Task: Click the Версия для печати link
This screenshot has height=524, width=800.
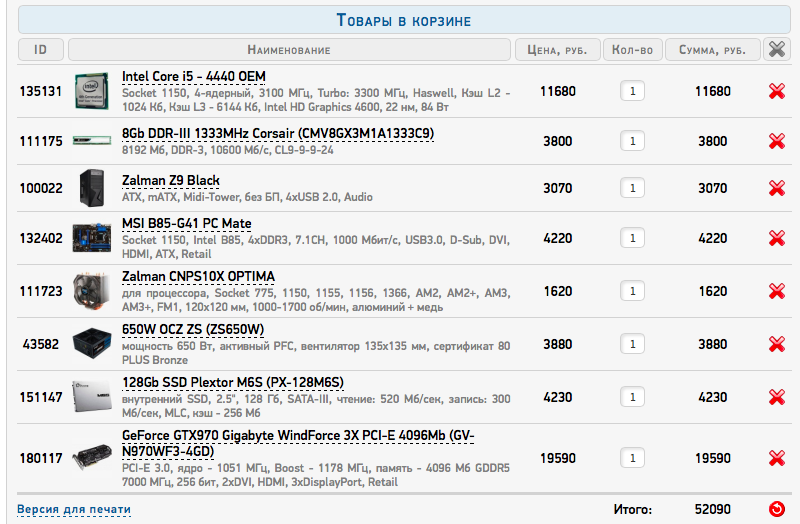Action: pos(74,509)
